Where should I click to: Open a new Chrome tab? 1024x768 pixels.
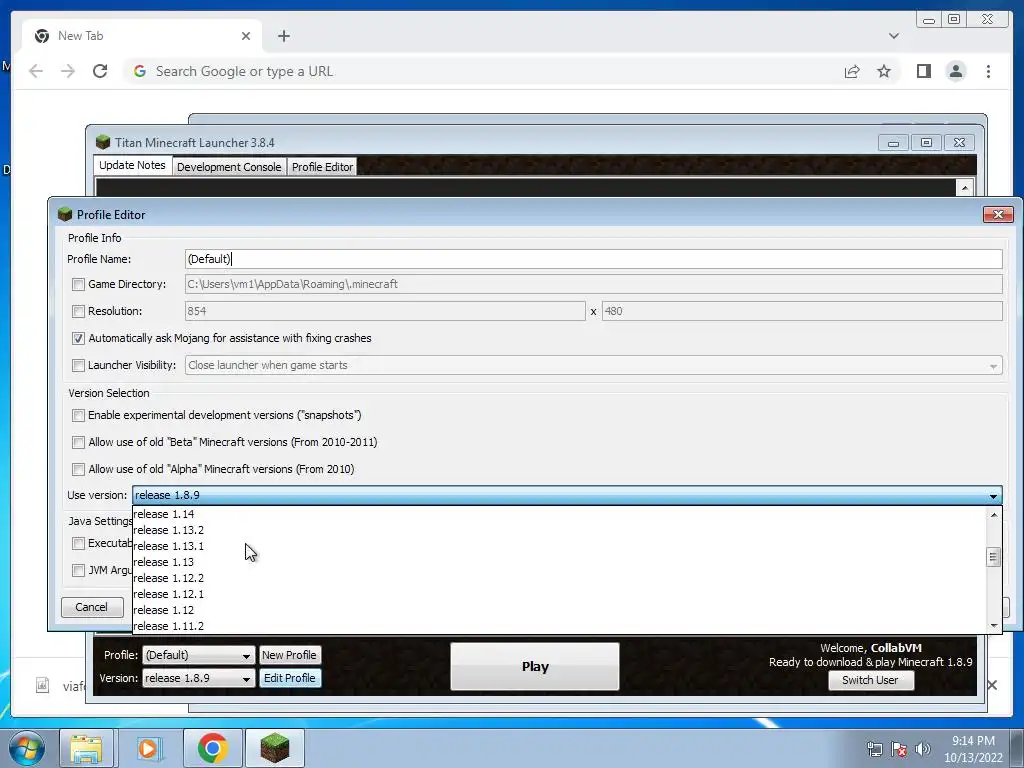pos(283,36)
